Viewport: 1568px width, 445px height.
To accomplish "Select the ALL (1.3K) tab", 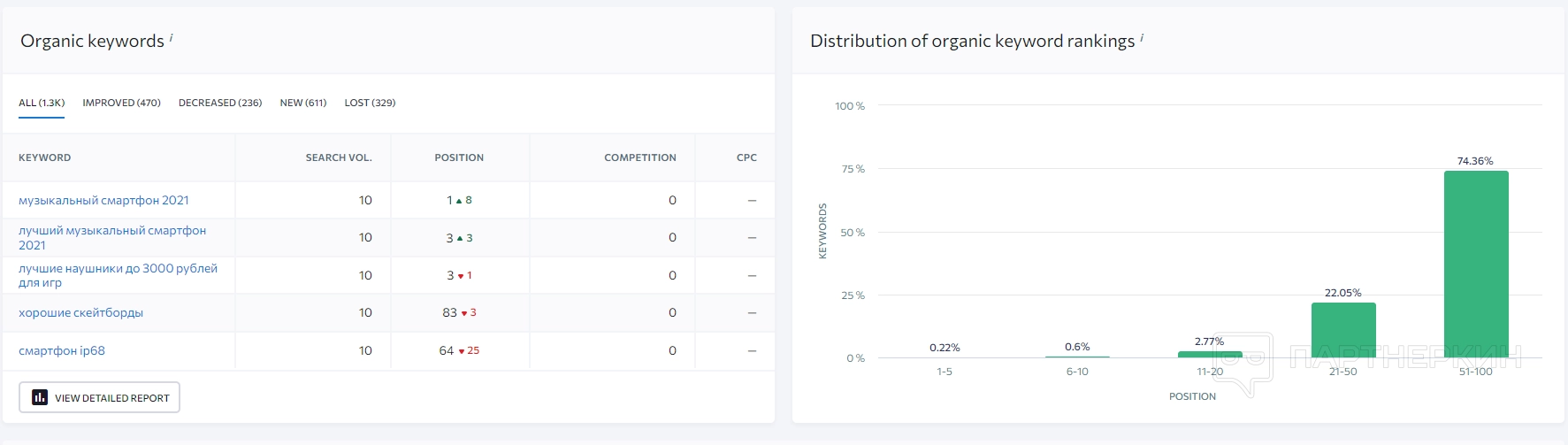I will point(42,103).
